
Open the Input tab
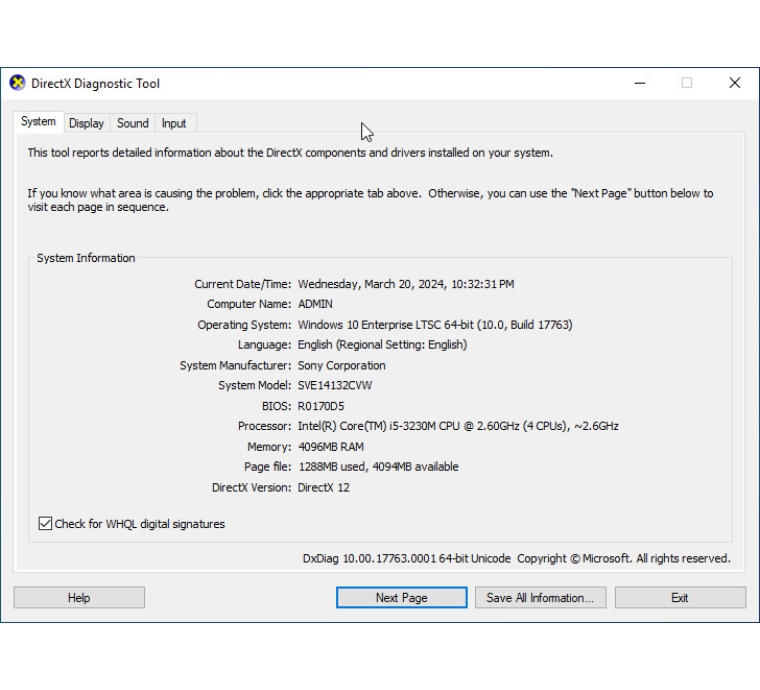(x=174, y=124)
